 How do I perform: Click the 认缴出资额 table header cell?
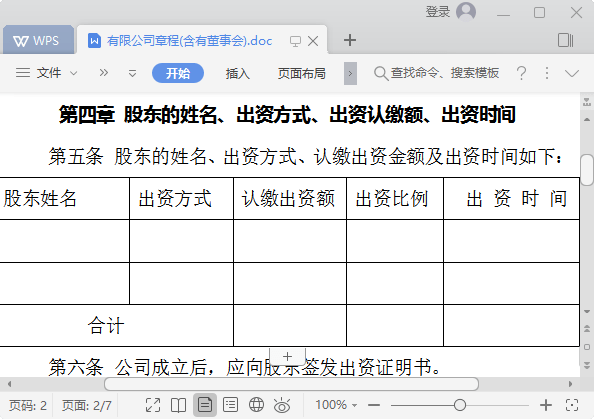pyautogui.click(x=290, y=199)
